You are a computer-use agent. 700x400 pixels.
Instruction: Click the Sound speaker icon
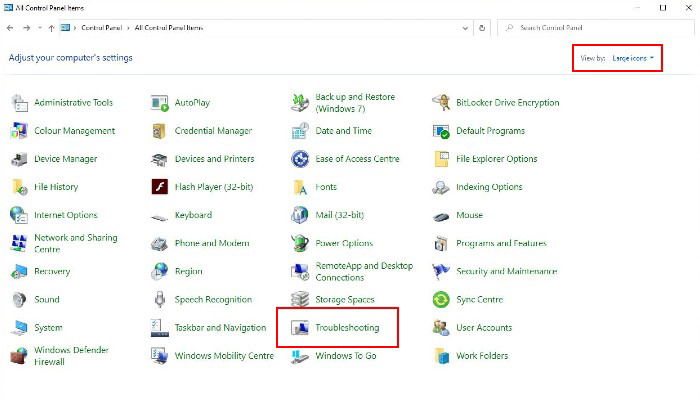[19, 300]
